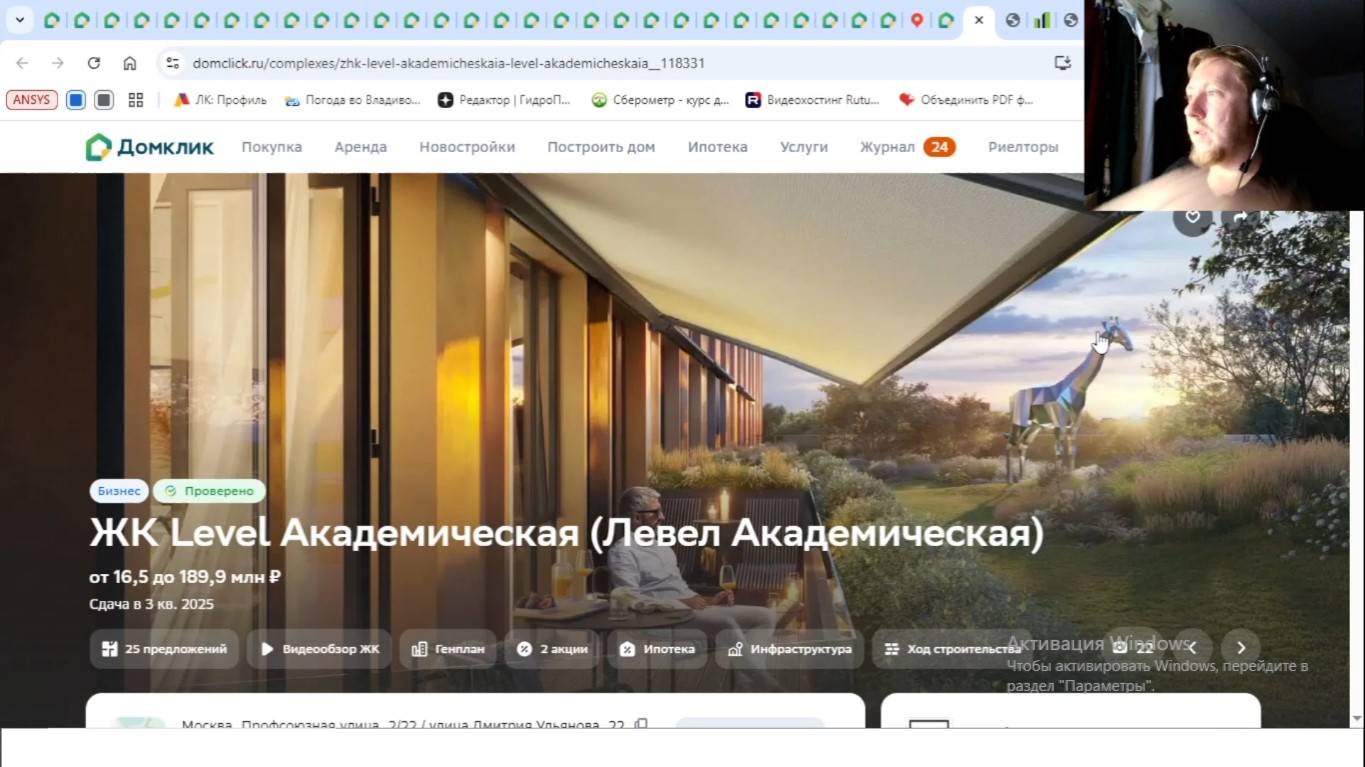Open the Погода во Владиво… bookmark
Viewport: 1365px width, 767px height.
click(x=353, y=100)
